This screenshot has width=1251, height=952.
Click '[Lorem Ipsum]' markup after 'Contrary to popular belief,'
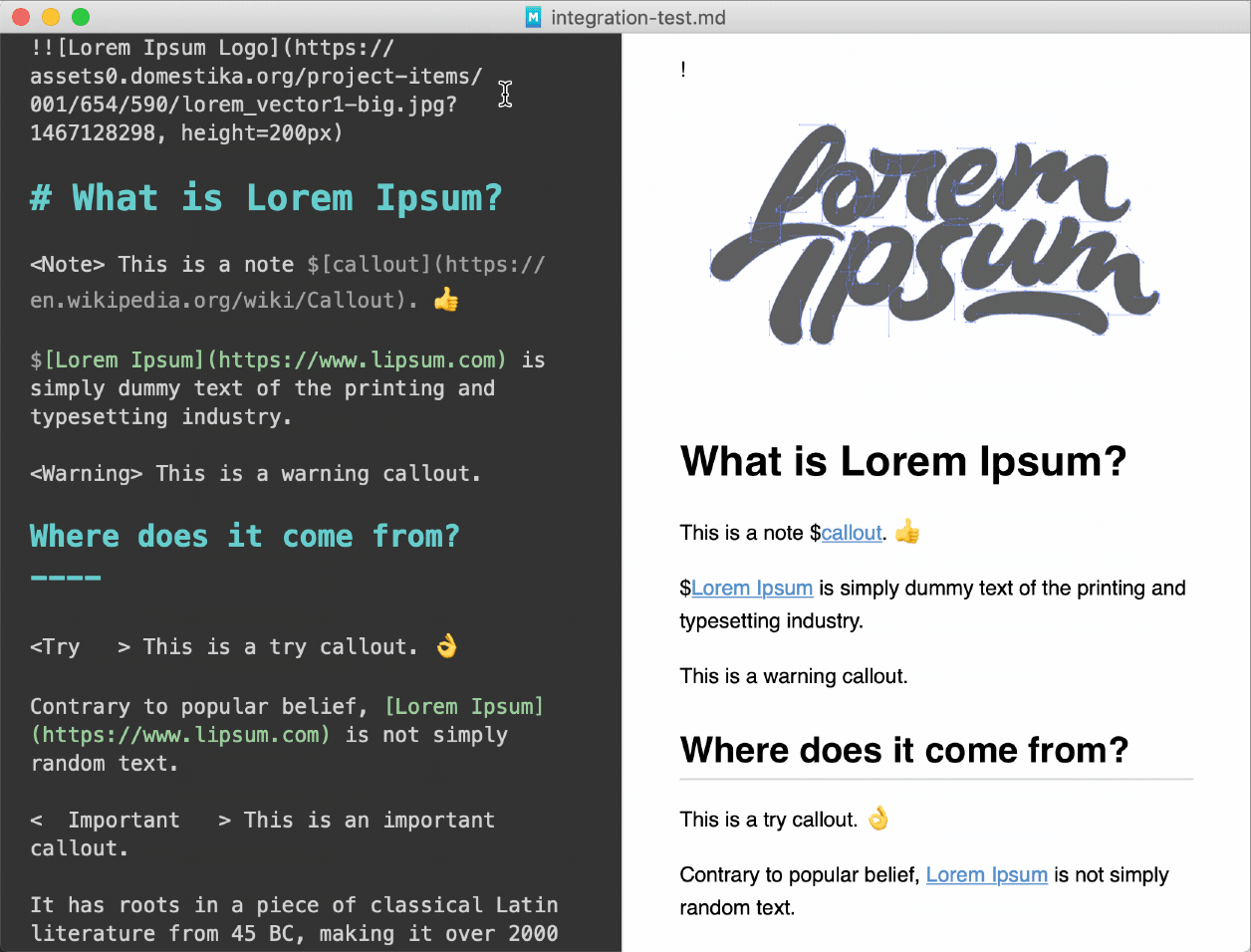tap(464, 706)
